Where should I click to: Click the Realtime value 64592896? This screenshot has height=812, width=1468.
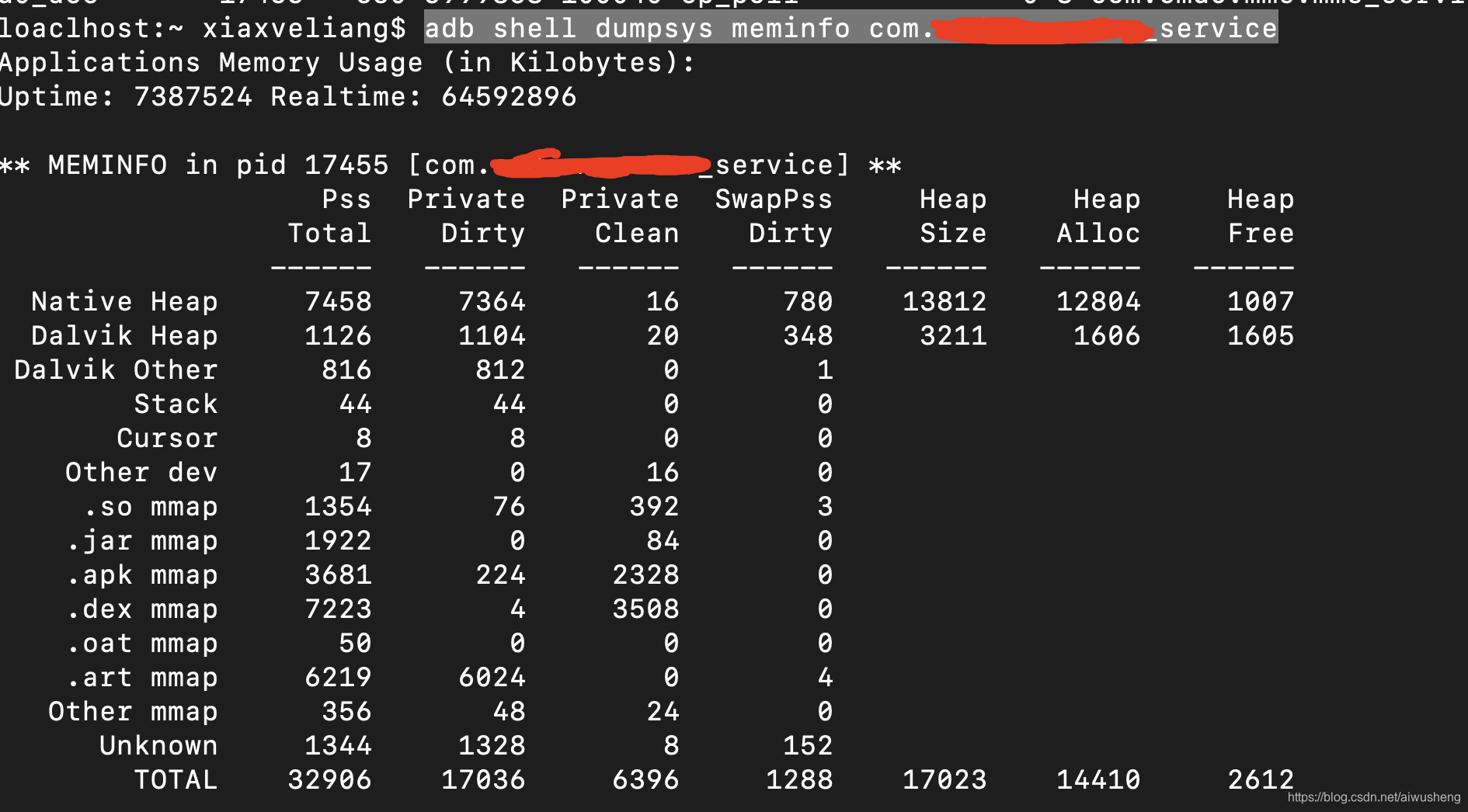510,97
